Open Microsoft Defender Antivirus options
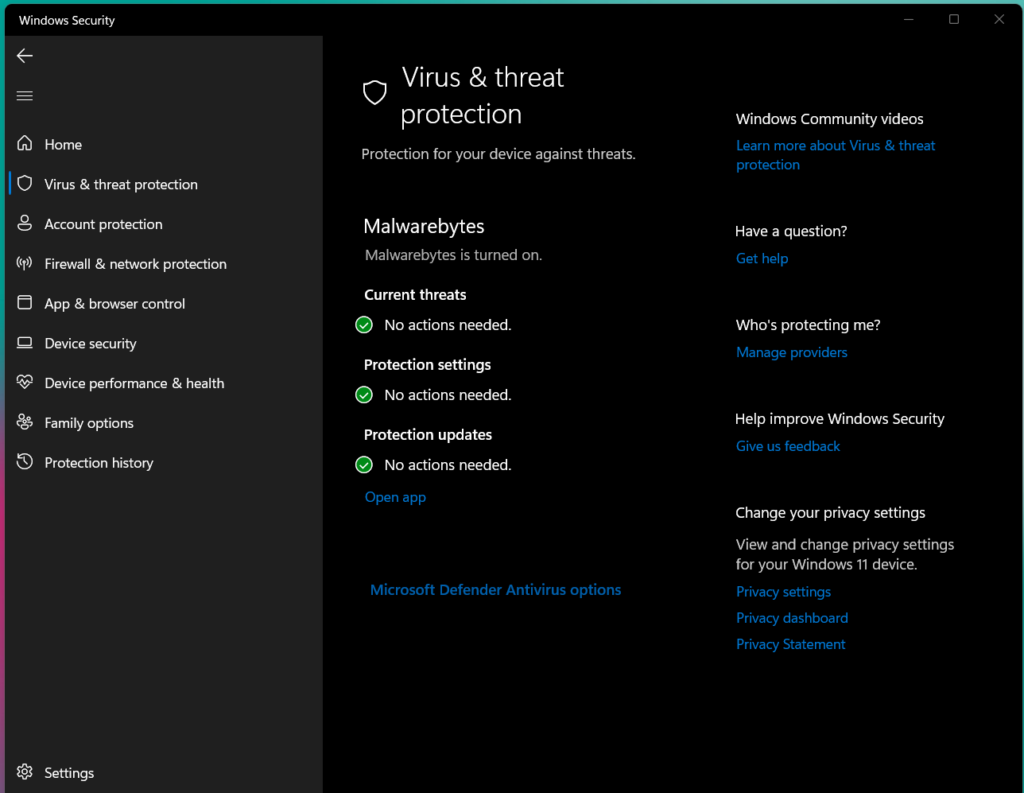 (x=496, y=590)
